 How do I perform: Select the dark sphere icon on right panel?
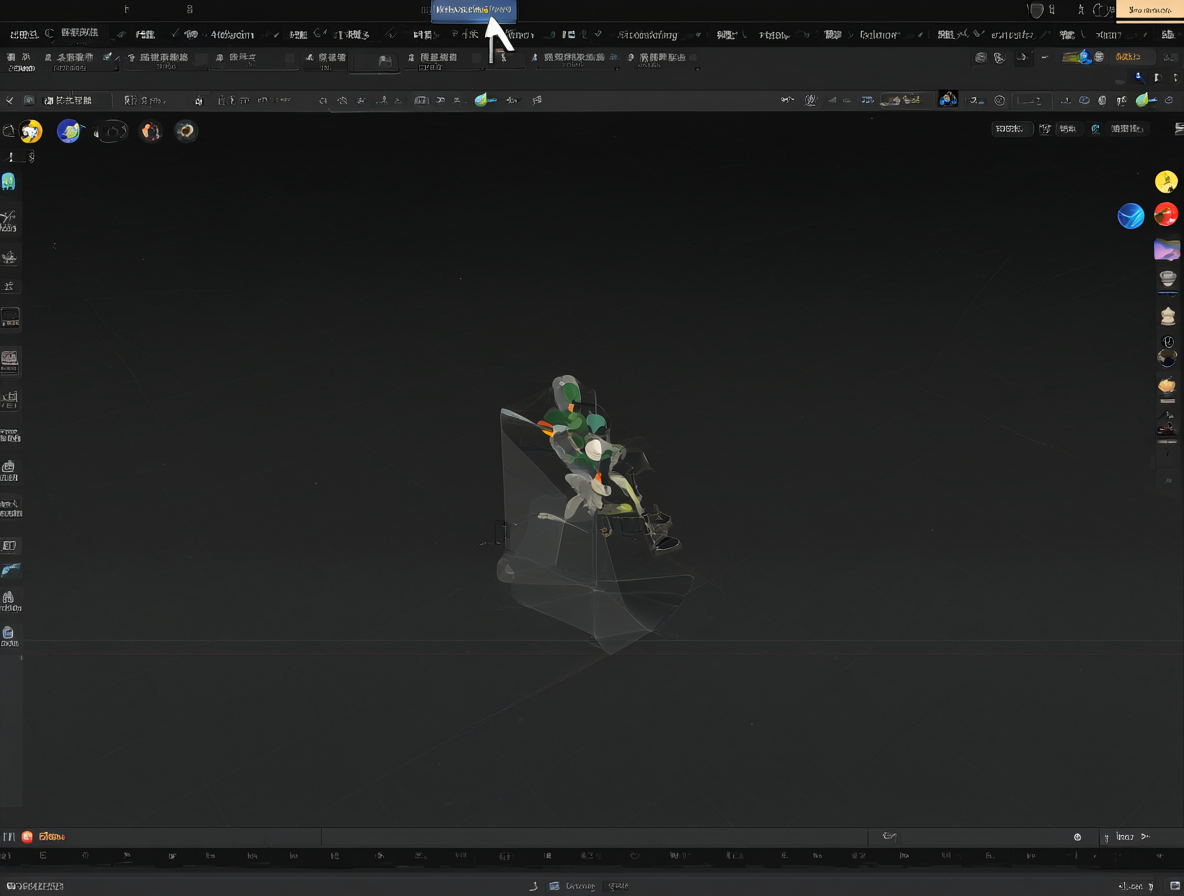coord(1167,357)
